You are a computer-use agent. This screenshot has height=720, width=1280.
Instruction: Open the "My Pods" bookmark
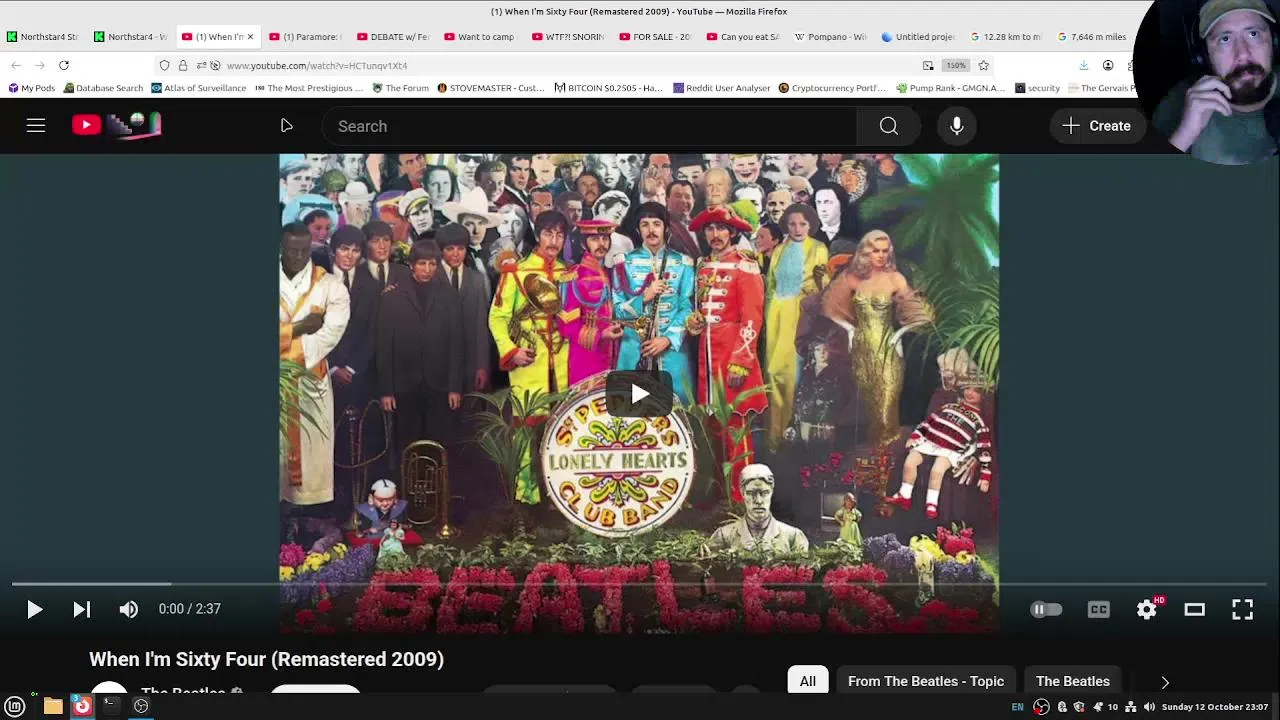(31, 88)
